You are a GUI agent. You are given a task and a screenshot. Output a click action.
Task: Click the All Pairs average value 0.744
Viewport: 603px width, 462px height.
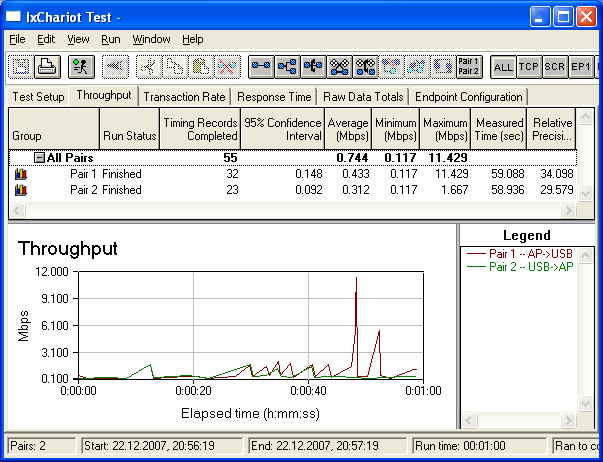pyautogui.click(x=352, y=158)
